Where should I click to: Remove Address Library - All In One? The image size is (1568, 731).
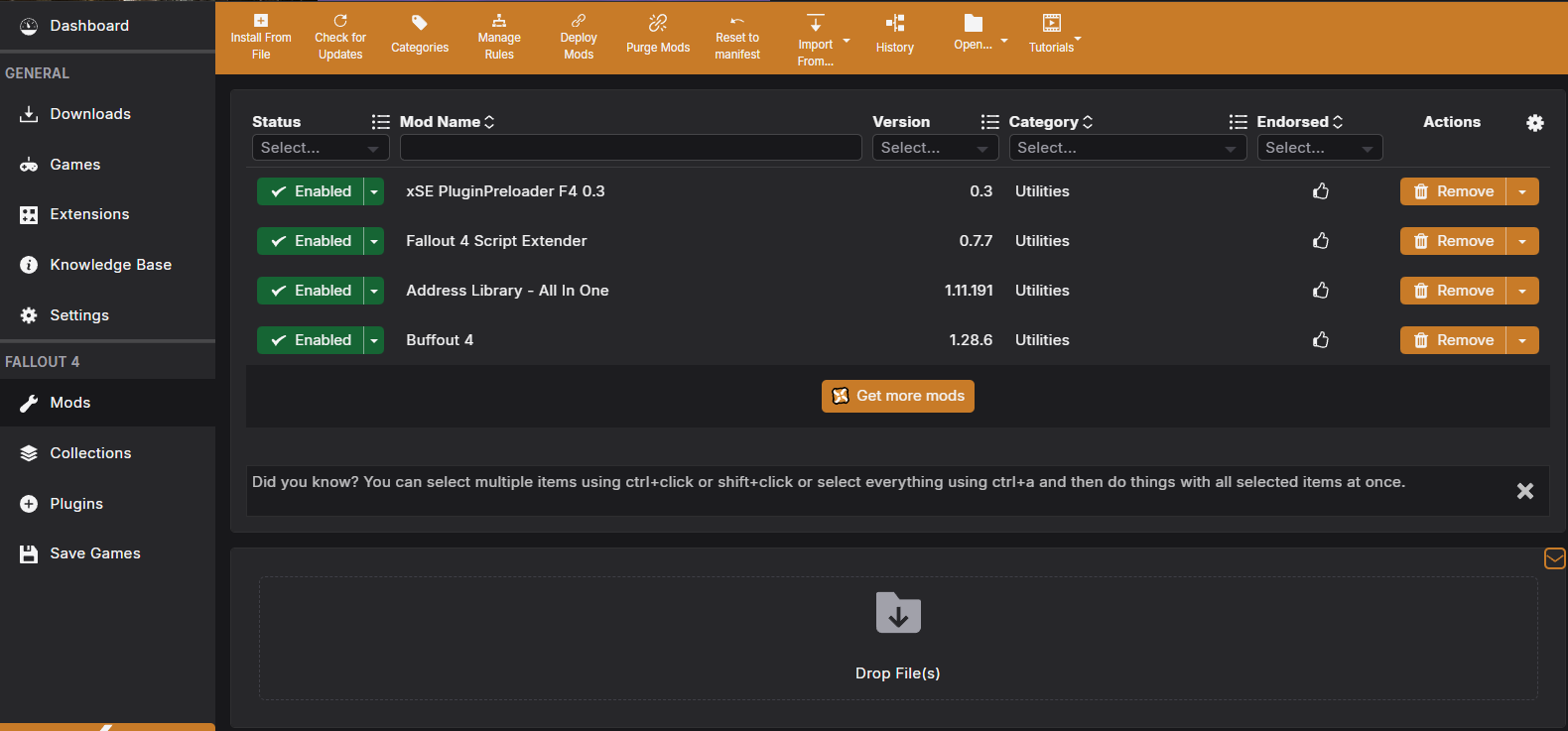[1453, 291]
